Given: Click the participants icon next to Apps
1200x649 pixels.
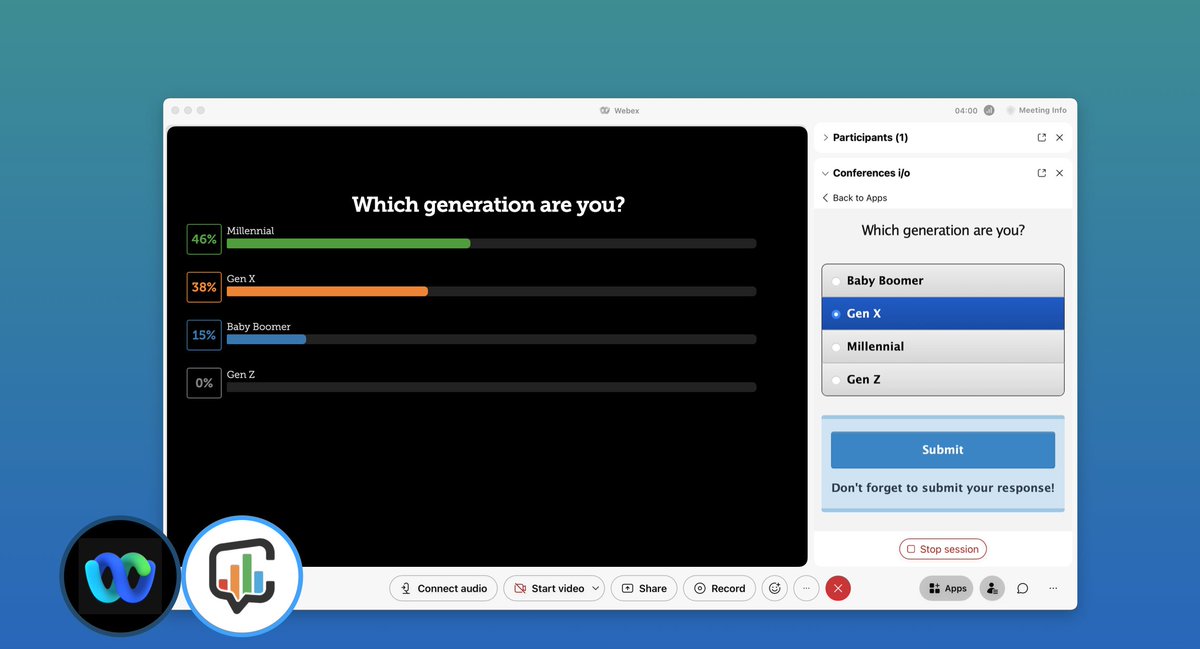Looking at the screenshot, I should (991, 588).
